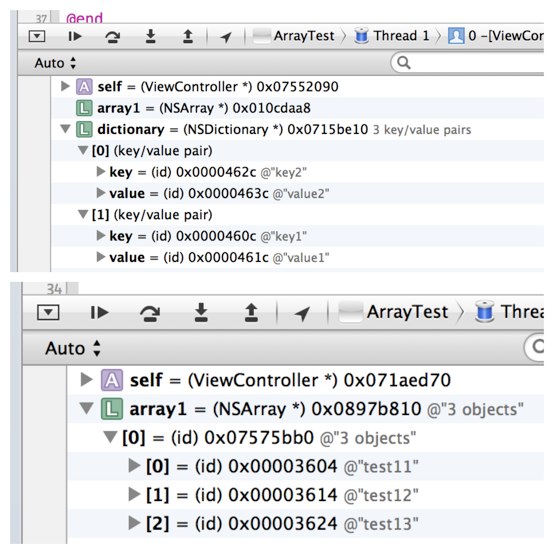
Task: Step over in upper debugger toolbar
Action: click(x=113, y=36)
